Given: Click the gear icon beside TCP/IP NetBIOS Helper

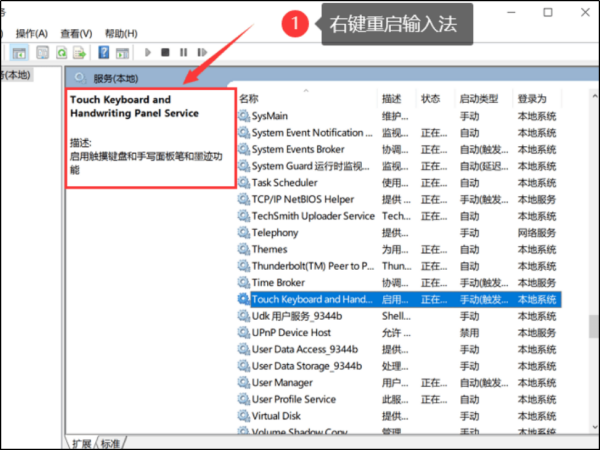Looking at the screenshot, I should click(243, 199).
